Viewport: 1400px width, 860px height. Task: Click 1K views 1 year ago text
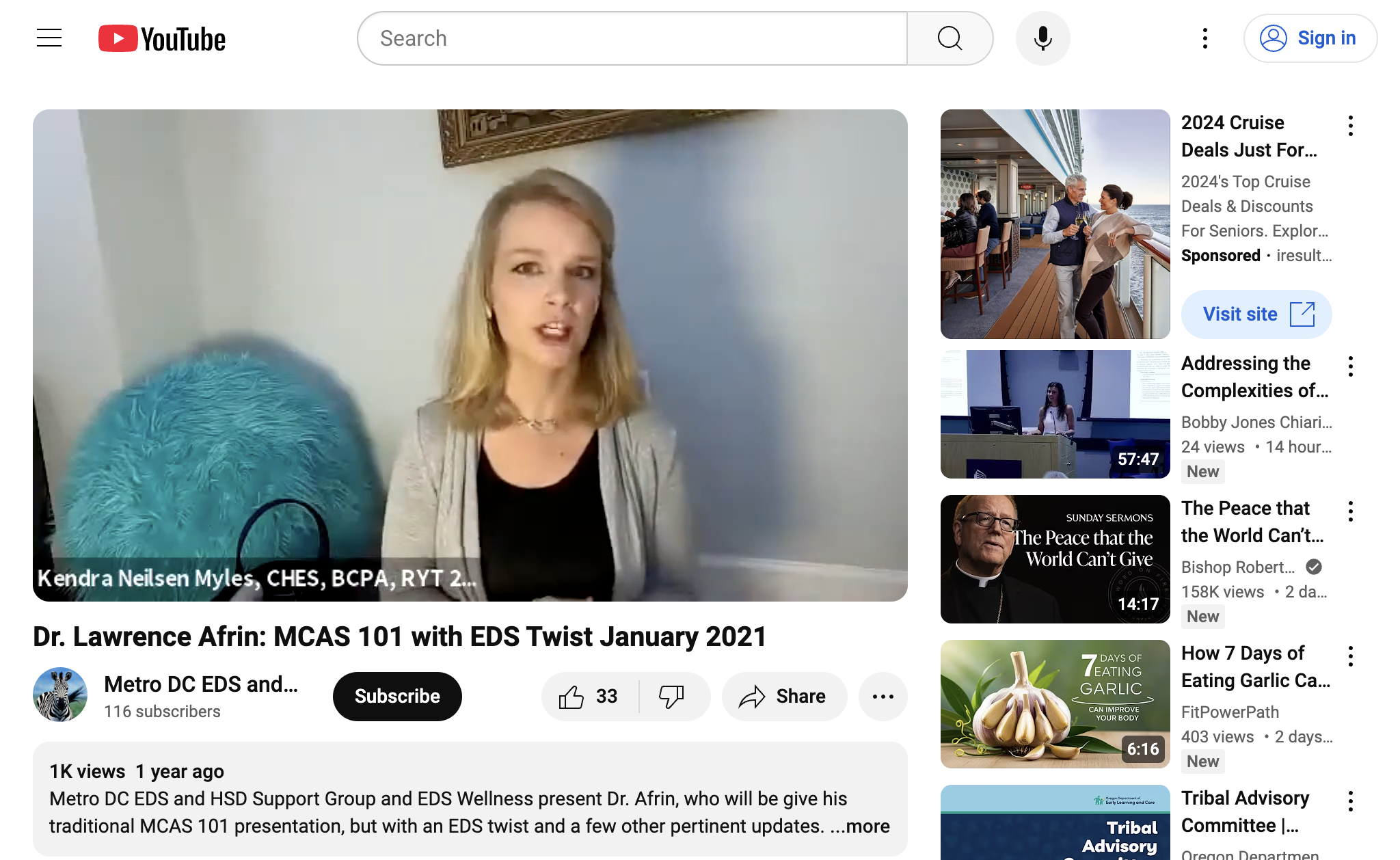[137, 771]
